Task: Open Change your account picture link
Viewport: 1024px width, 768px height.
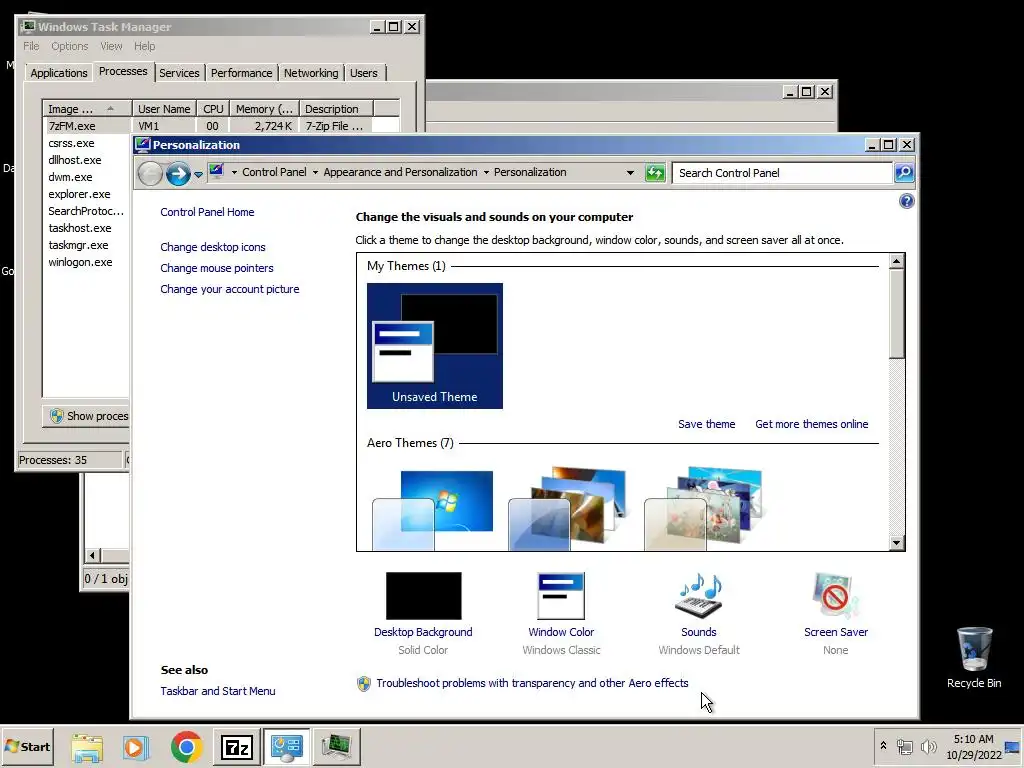Action: coord(230,289)
